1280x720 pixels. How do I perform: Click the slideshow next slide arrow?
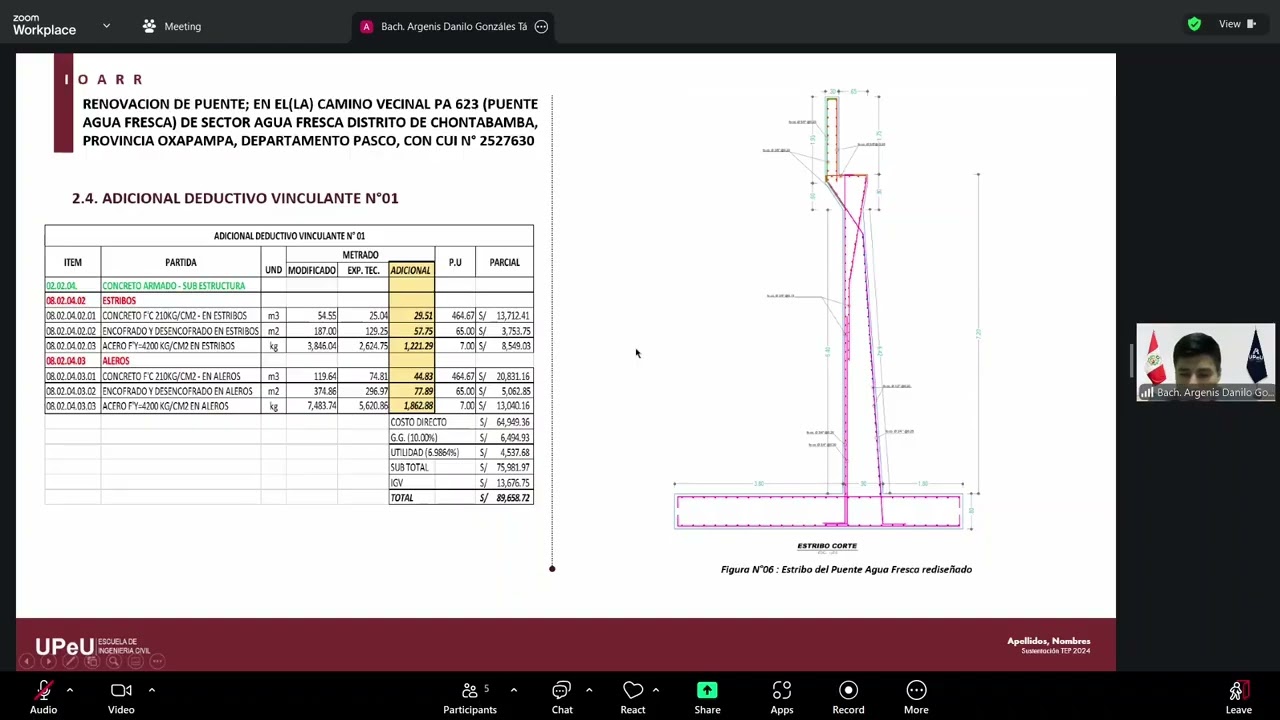(x=48, y=661)
